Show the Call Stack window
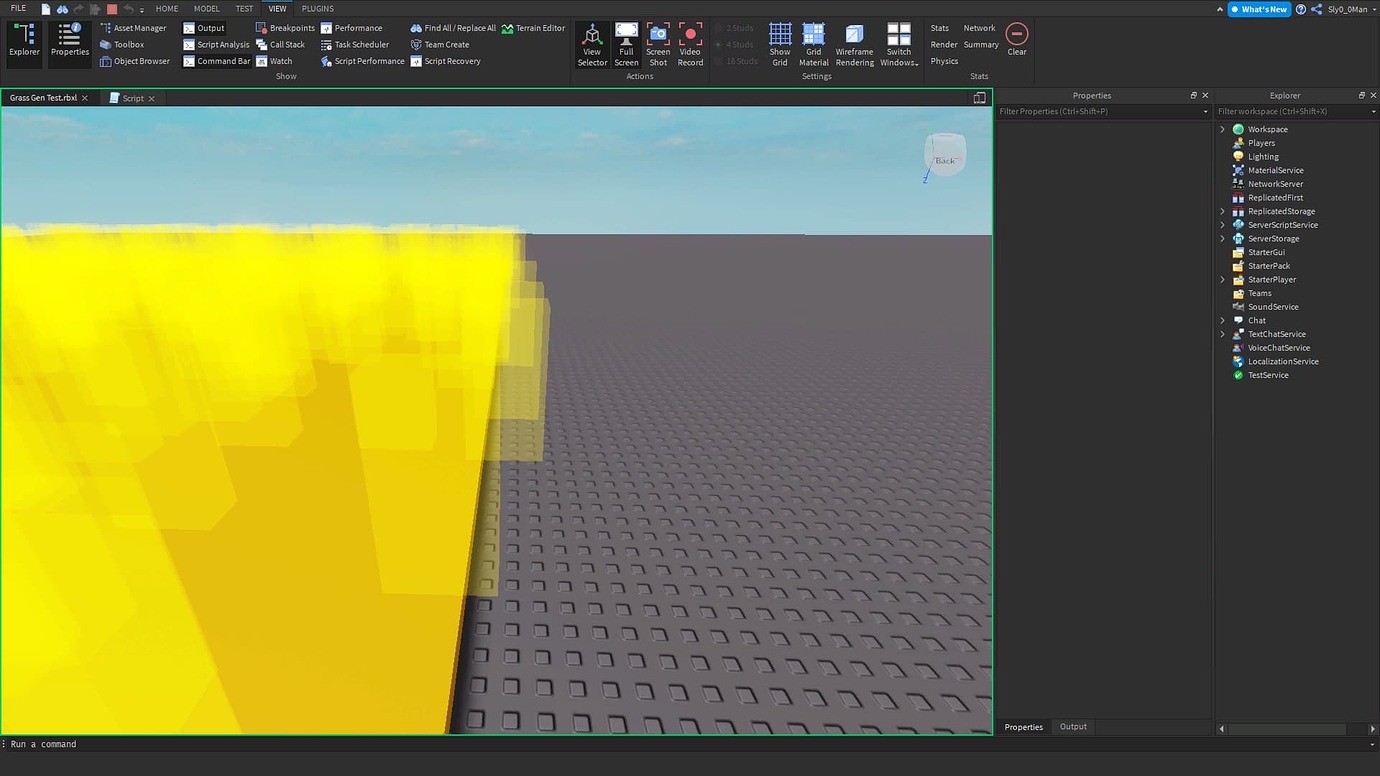Screen dimensions: 1380x776 pyautogui.click(x=280, y=45)
